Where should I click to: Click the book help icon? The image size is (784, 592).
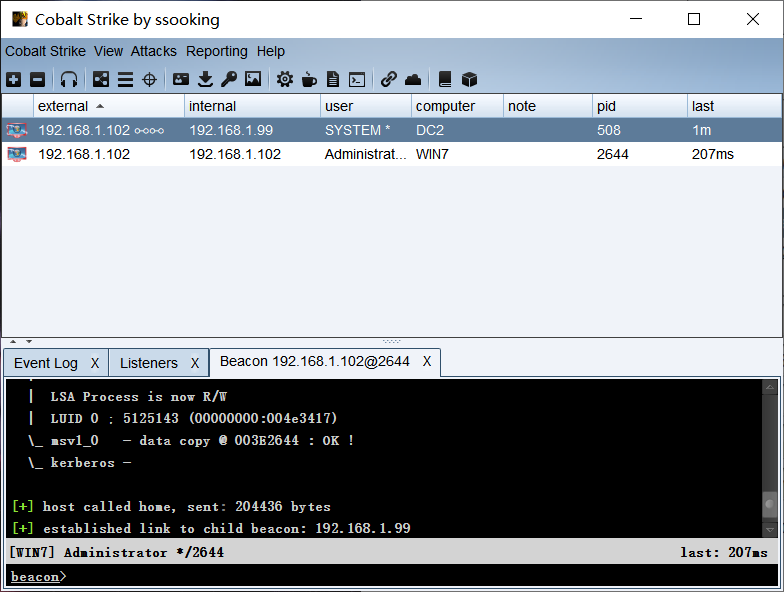pos(444,79)
